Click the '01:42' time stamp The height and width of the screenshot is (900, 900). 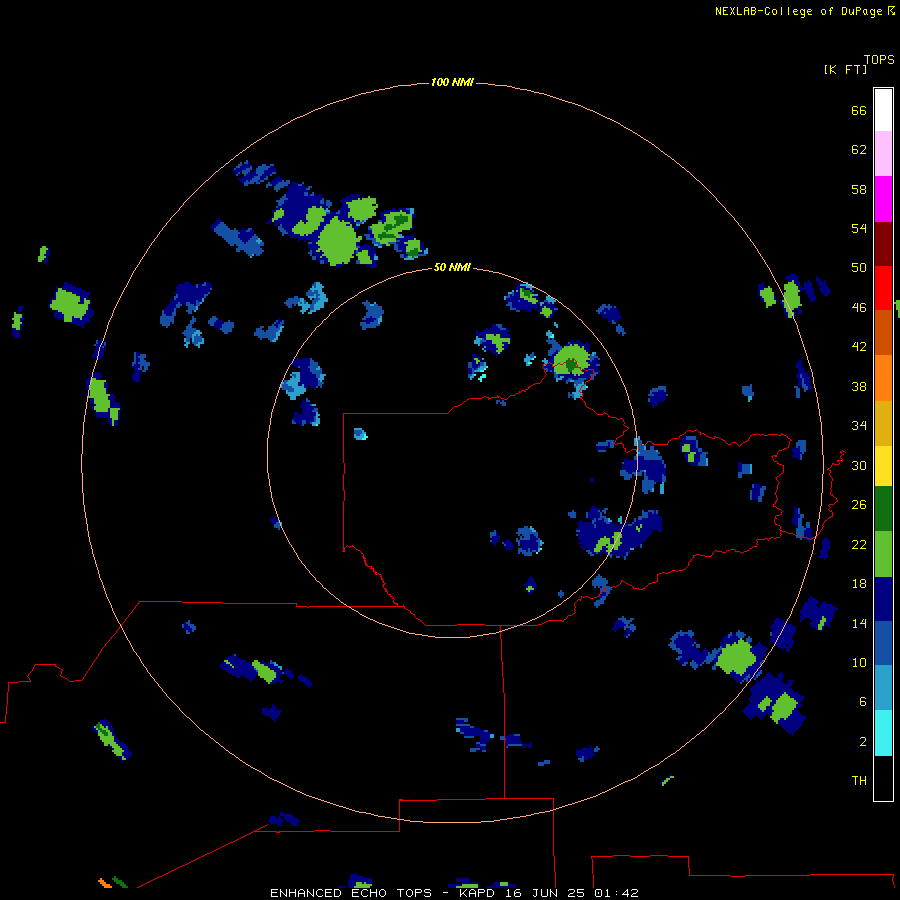click(616, 893)
